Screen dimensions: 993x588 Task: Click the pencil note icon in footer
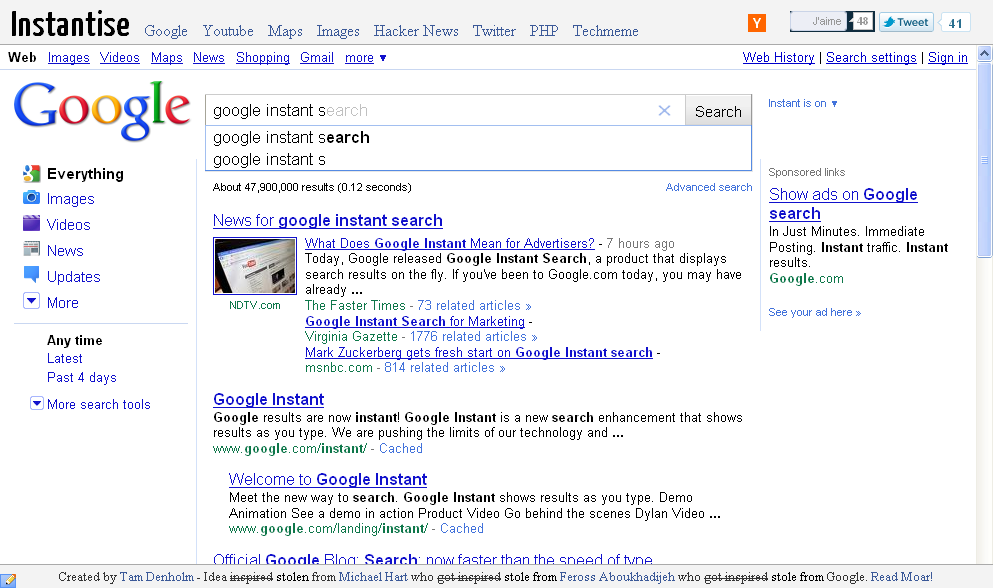pyautogui.click(x=8, y=580)
